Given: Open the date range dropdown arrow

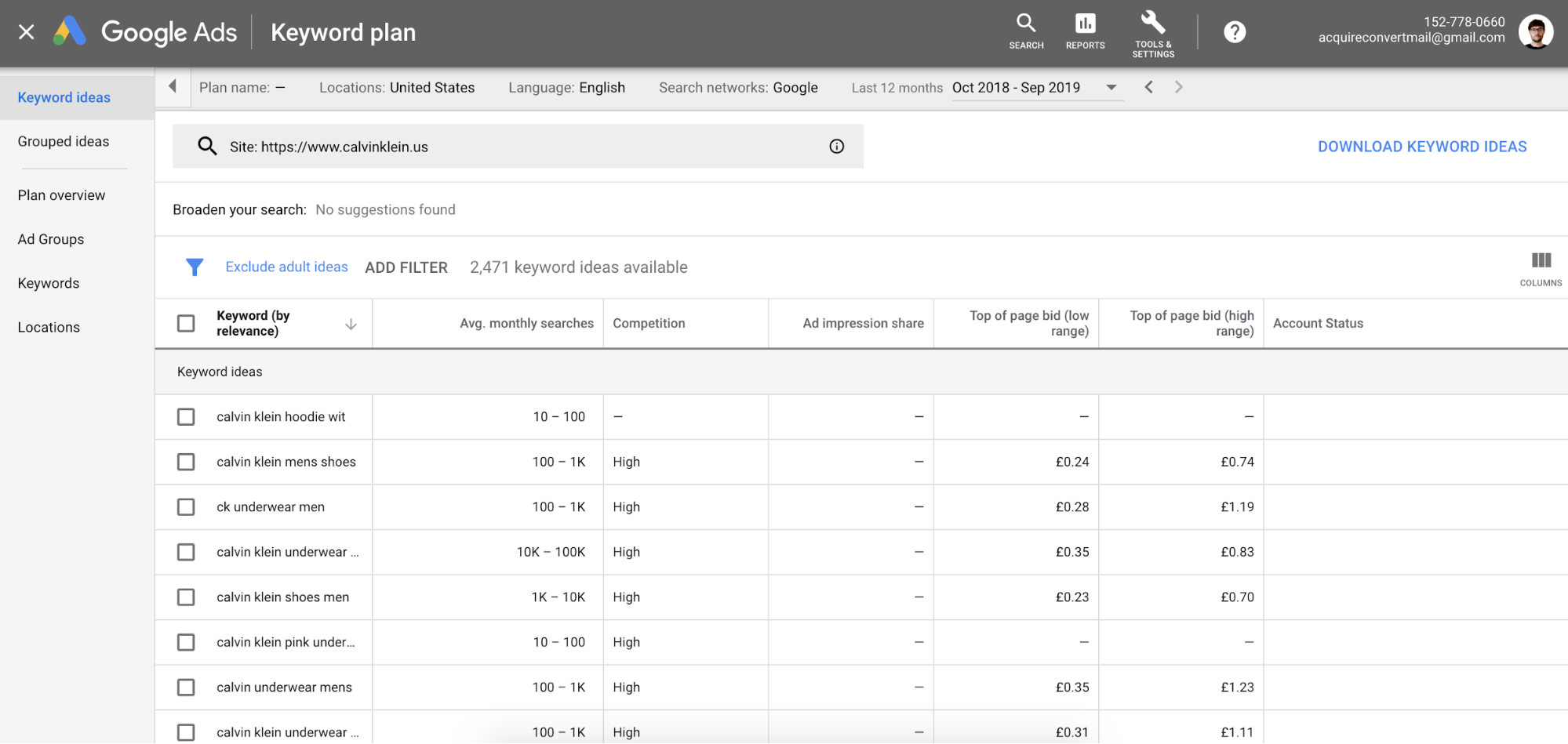Looking at the screenshot, I should click(1111, 87).
